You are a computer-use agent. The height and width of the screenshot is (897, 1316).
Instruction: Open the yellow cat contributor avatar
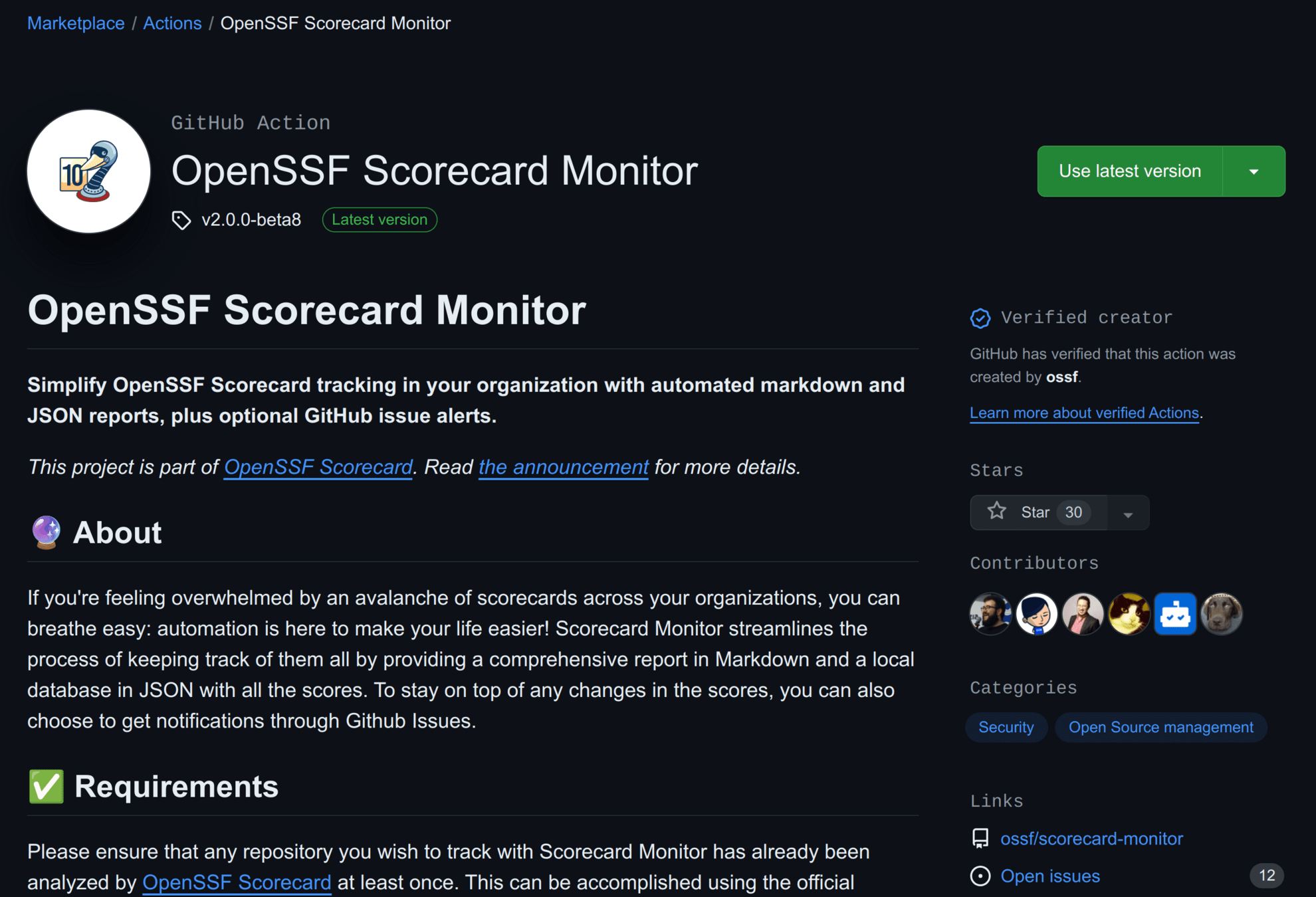click(x=1129, y=614)
